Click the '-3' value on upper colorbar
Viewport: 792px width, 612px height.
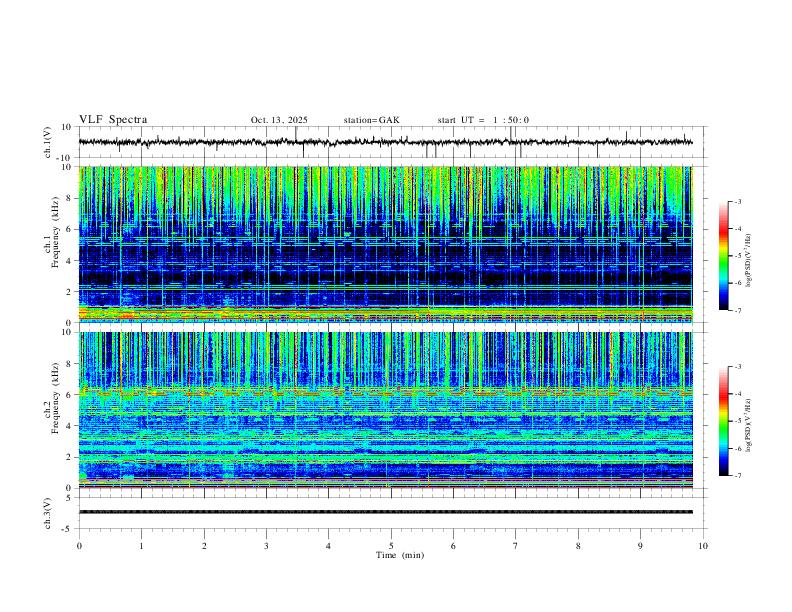(737, 201)
